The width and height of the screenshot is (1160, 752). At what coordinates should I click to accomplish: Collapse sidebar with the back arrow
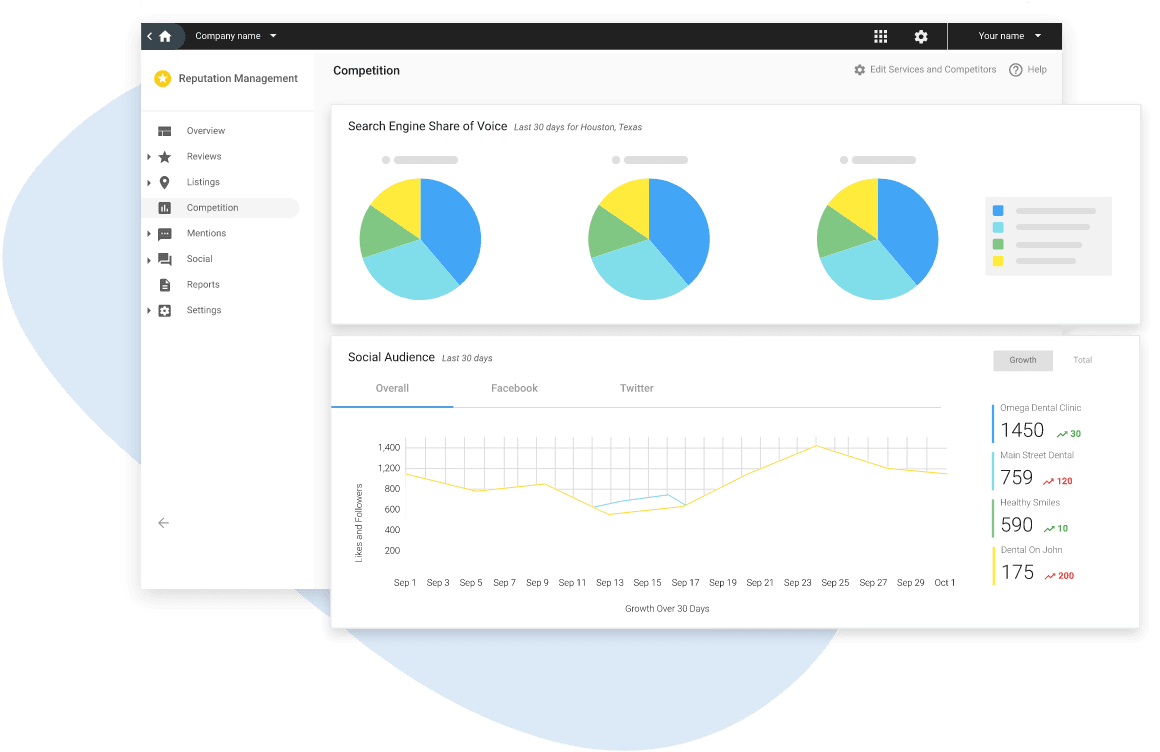point(163,523)
